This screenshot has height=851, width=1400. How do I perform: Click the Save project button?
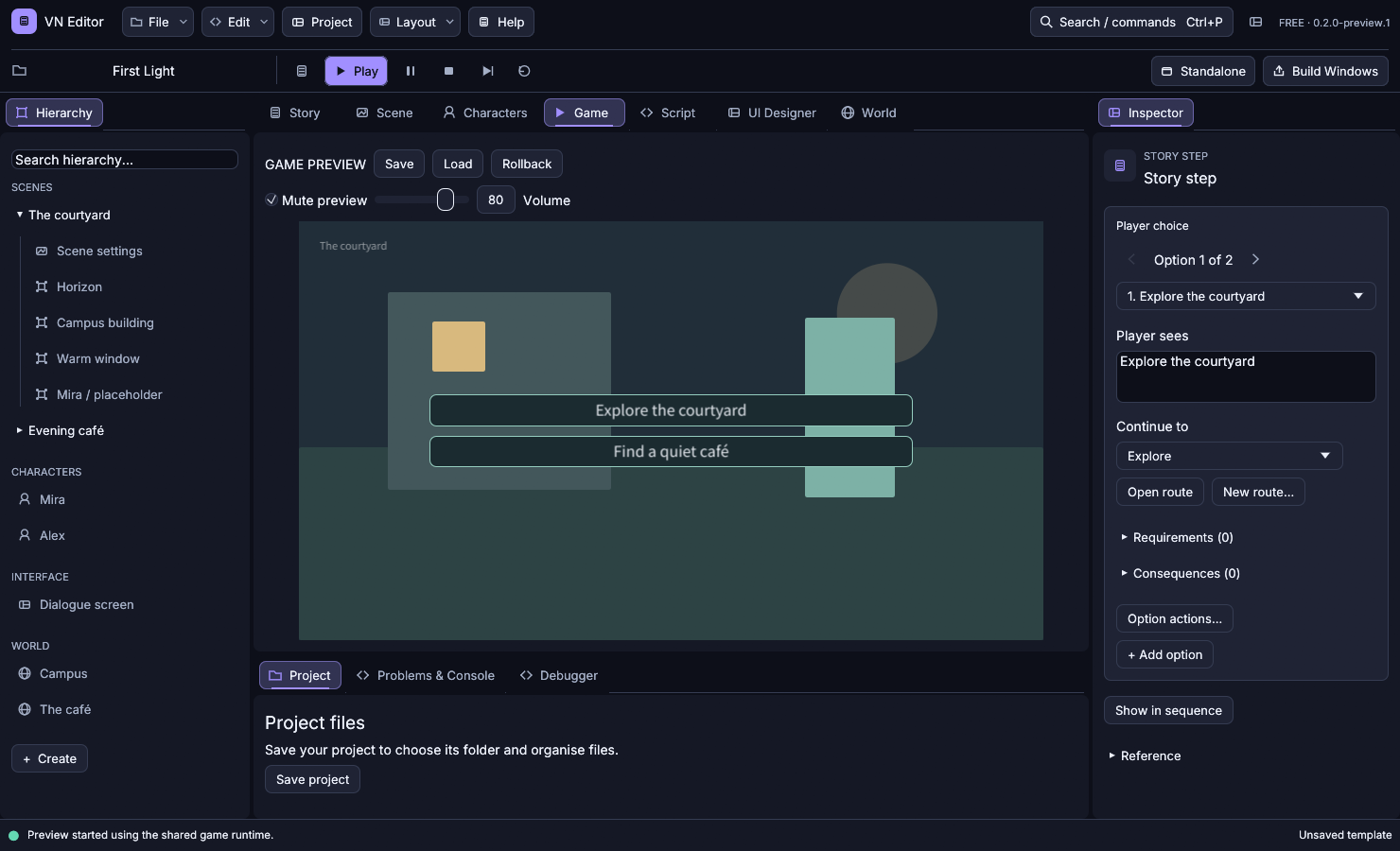click(x=312, y=779)
